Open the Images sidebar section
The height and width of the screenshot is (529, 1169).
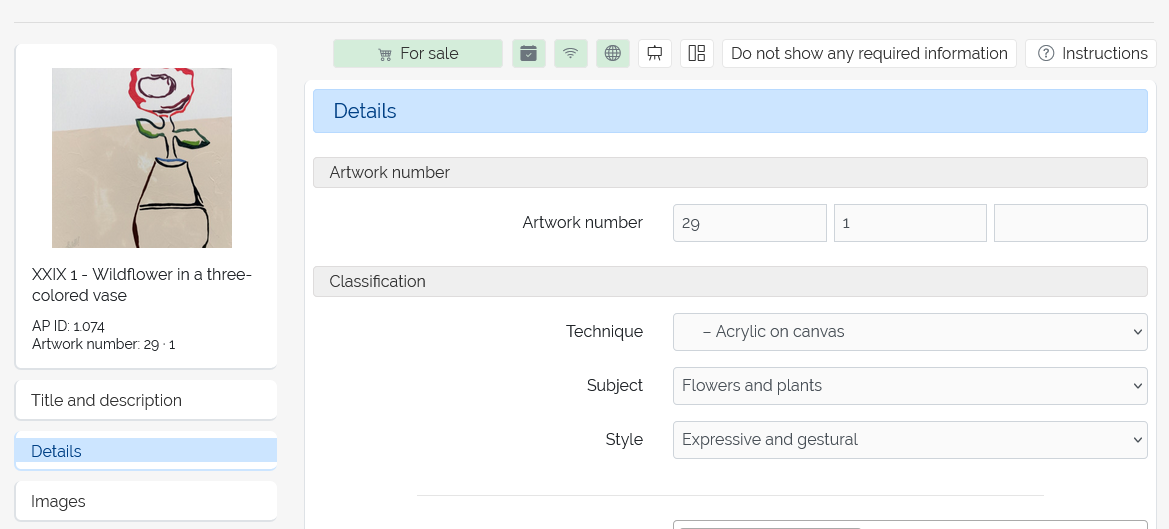pos(146,501)
